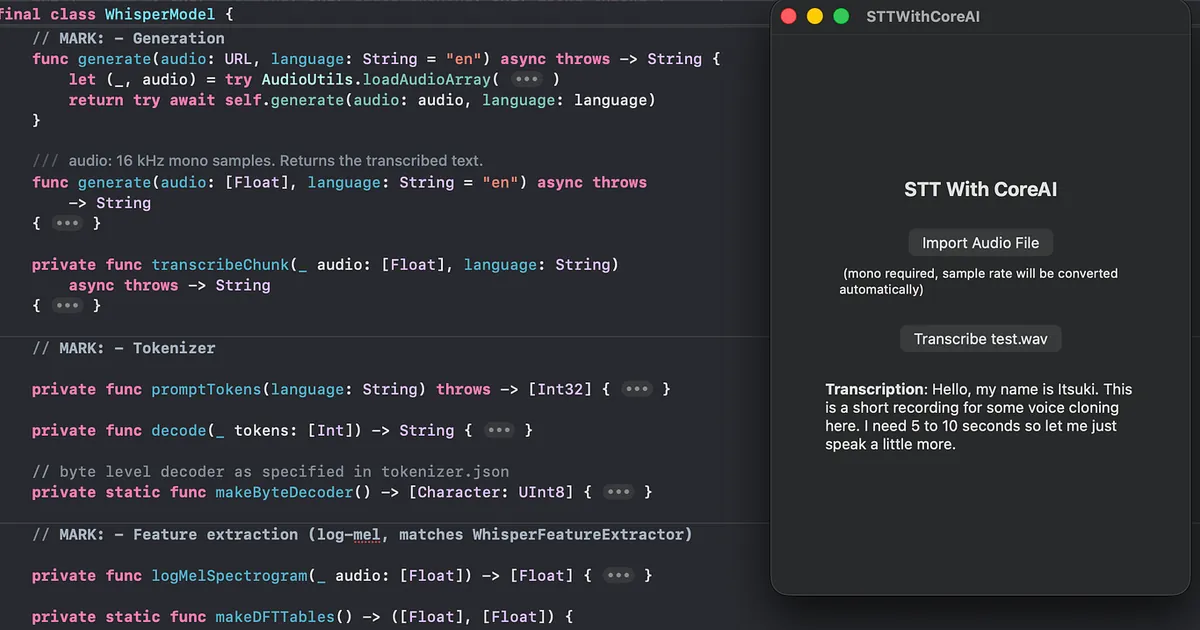Click the 'return try await self.generate' line
Screen dimensions: 1200x630
362,100
